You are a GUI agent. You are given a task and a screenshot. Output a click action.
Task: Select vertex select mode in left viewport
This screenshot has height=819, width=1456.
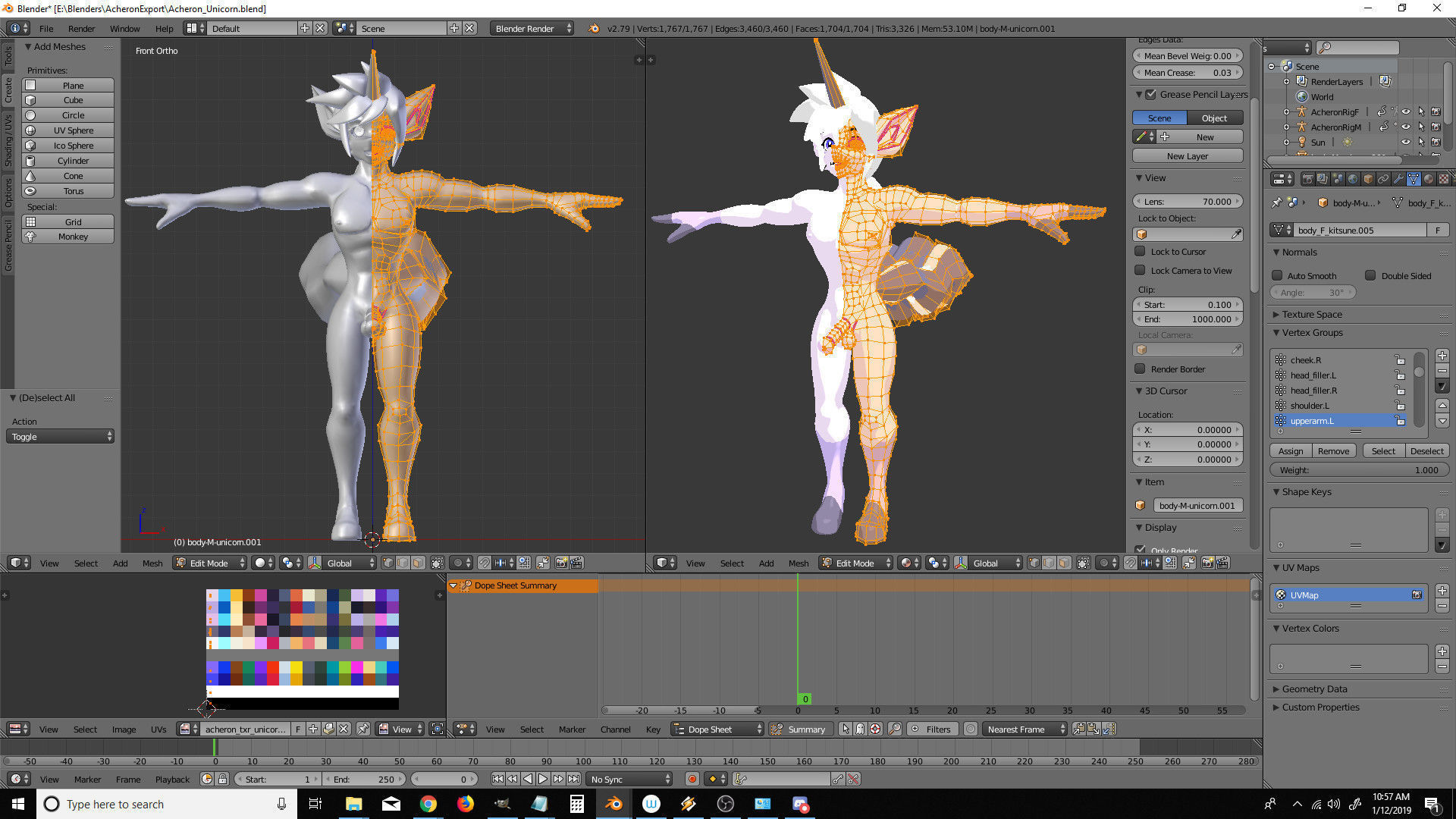pos(388,563)
